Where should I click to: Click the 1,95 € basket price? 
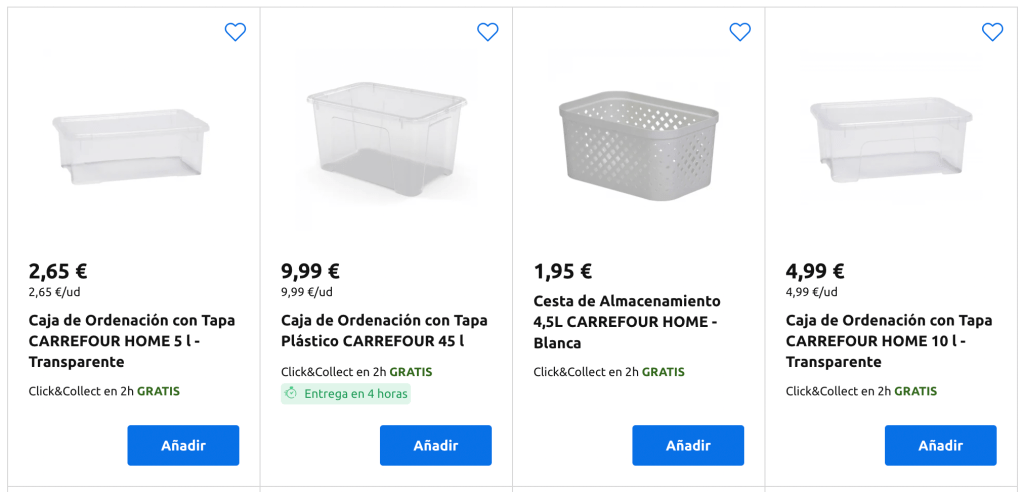pos(563,271)
